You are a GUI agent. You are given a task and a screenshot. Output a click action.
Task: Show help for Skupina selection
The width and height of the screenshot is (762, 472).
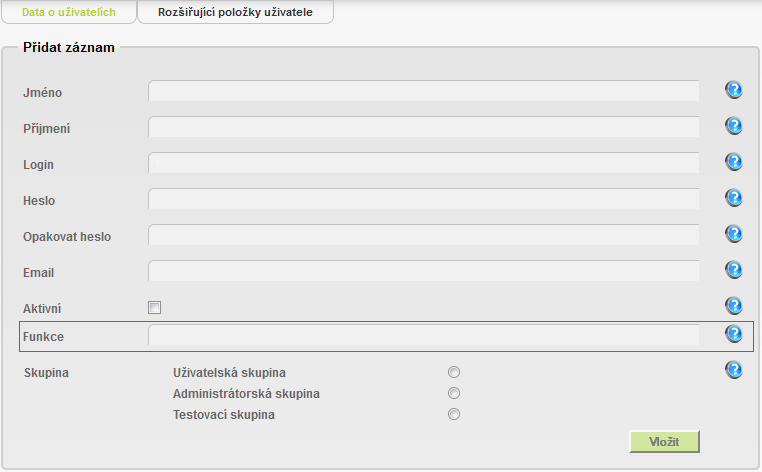point(734,370)
